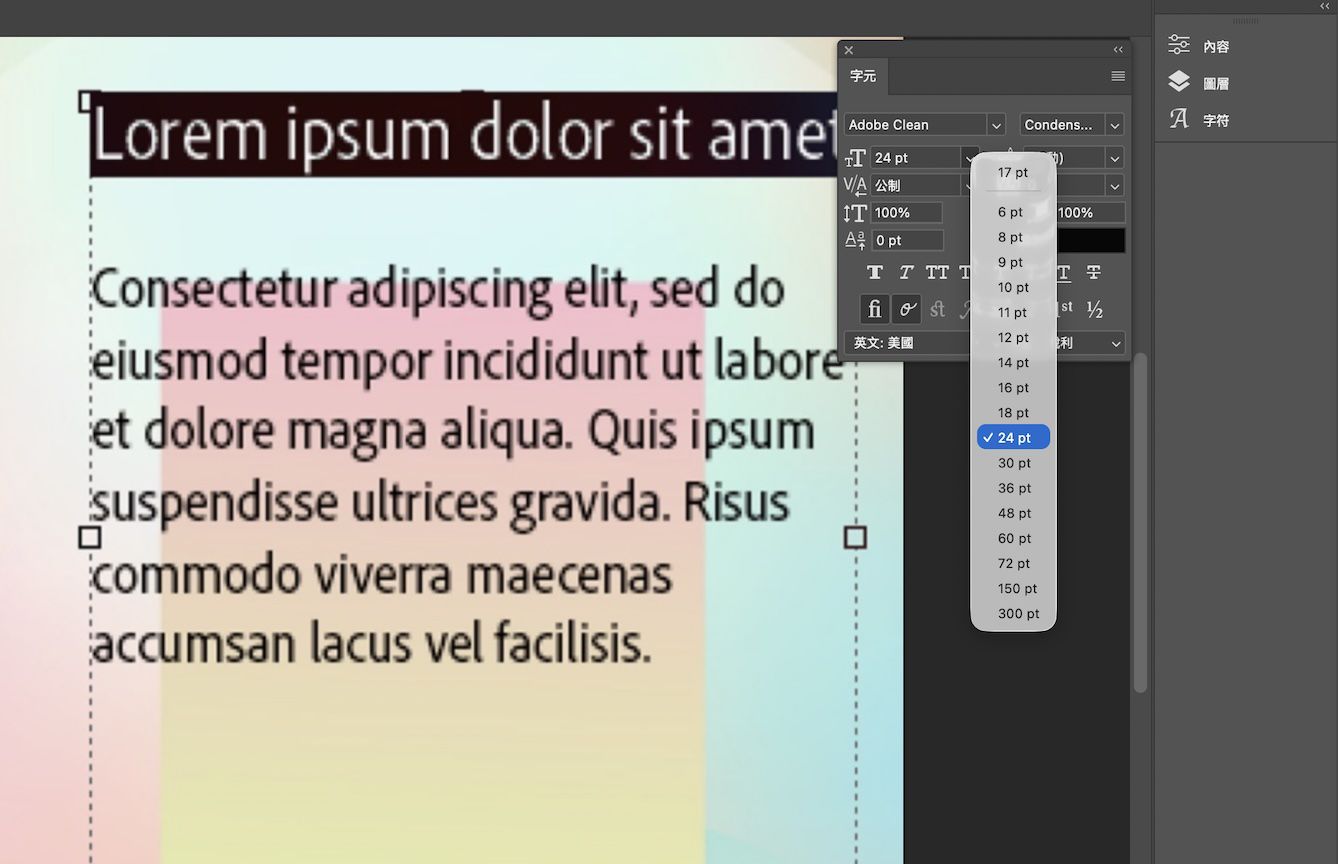
Task: Choose 60 pt font size
Action: pos(1013,538)
